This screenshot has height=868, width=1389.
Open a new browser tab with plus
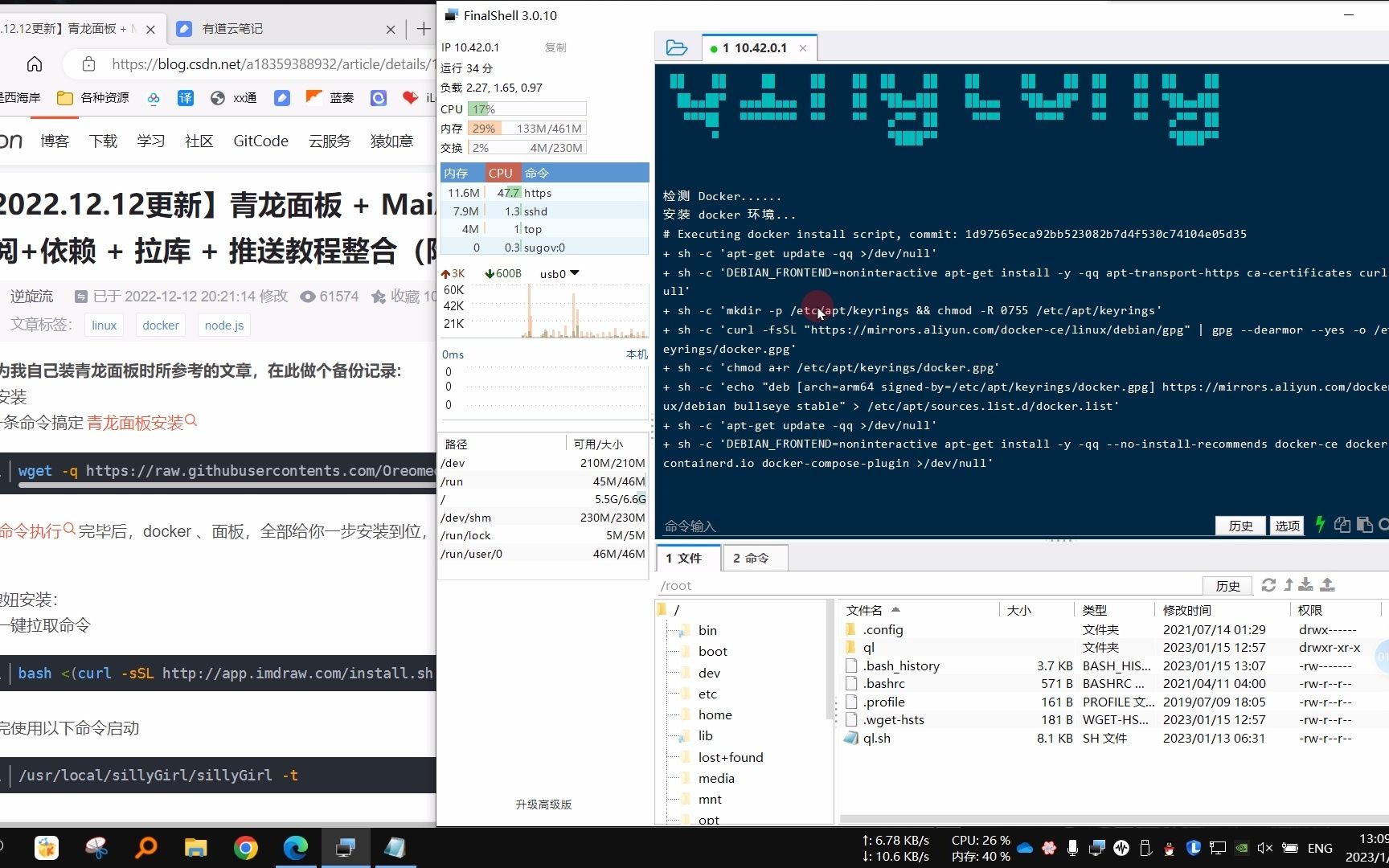coord(424,29)
